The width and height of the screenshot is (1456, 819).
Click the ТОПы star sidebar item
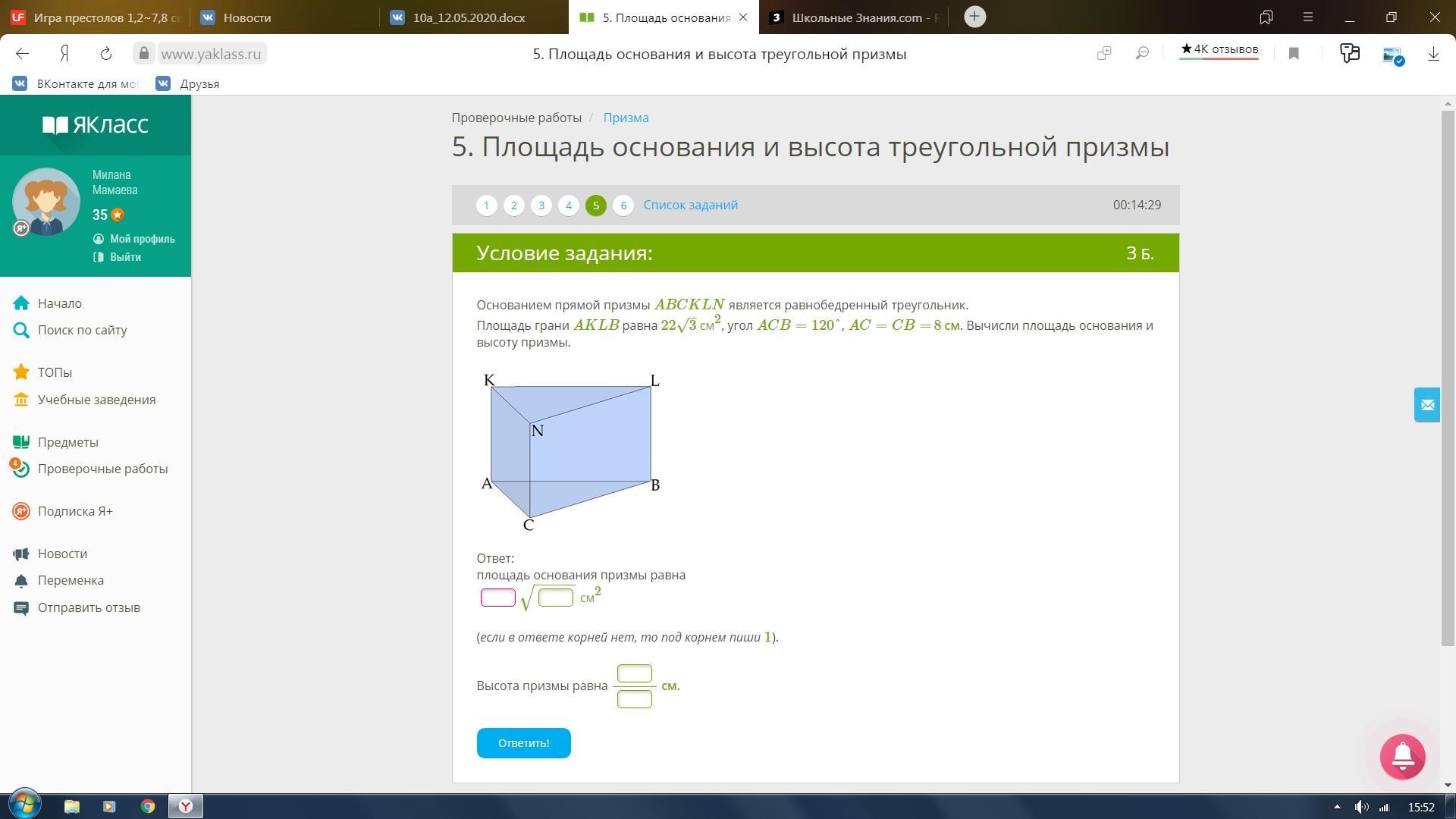pos(55,372)
